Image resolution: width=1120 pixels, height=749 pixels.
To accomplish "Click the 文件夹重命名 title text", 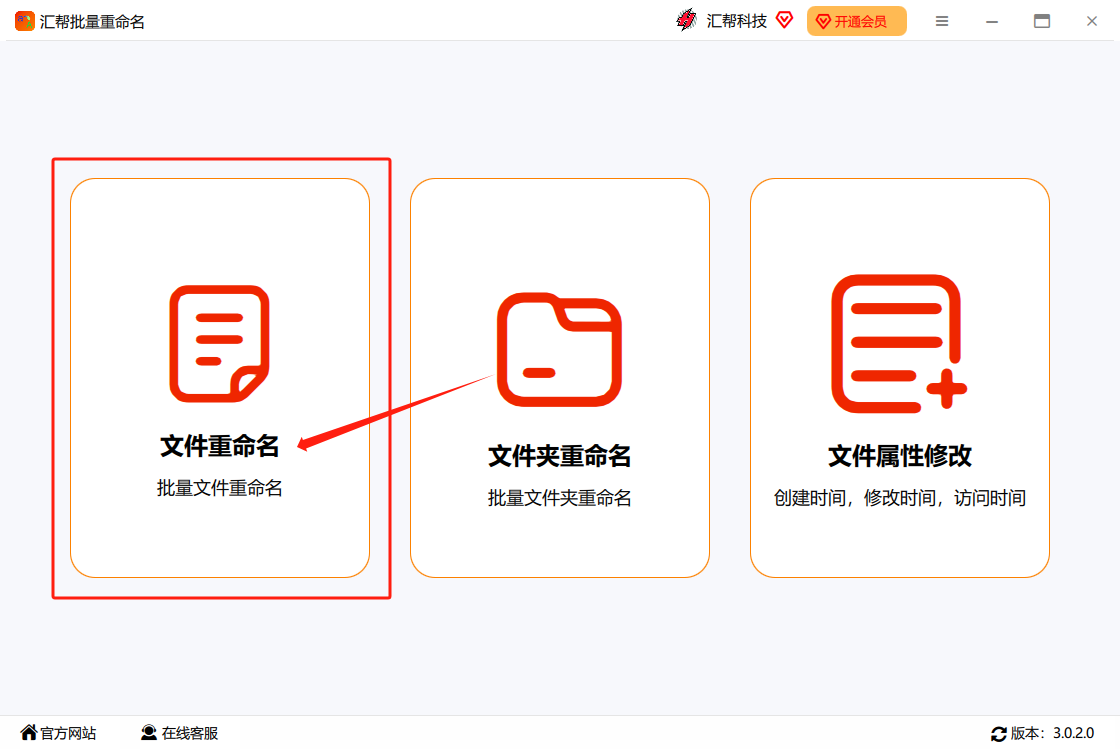I will pos(559,456).
